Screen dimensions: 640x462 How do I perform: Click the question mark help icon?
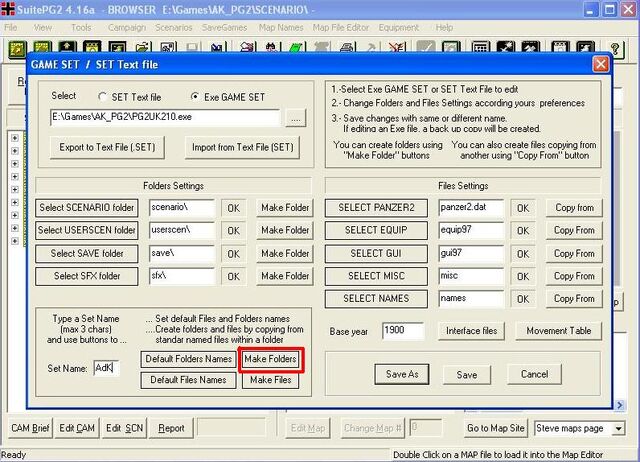pos(615,49)
